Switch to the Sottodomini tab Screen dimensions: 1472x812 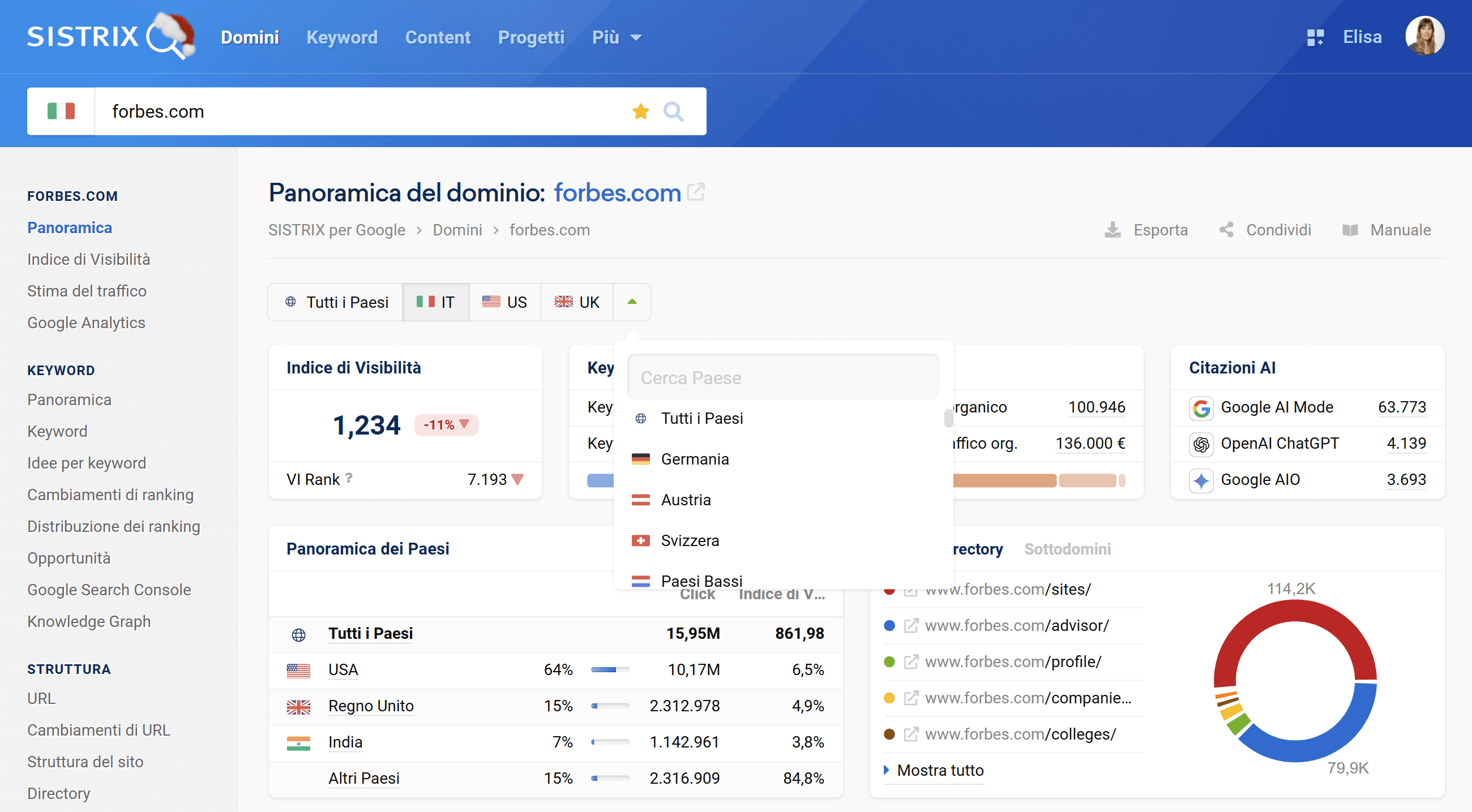pyautogui.click(x=1067, y=549)
